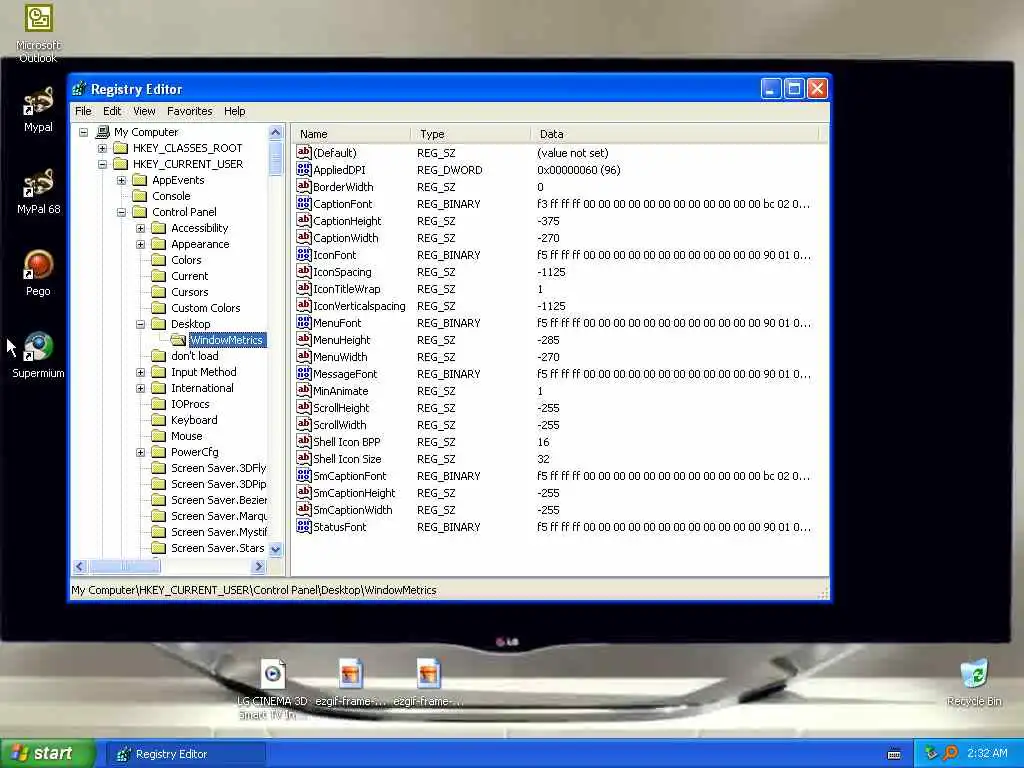Click the Data column header
The image size is (1024, 768).
pos(675,134)
